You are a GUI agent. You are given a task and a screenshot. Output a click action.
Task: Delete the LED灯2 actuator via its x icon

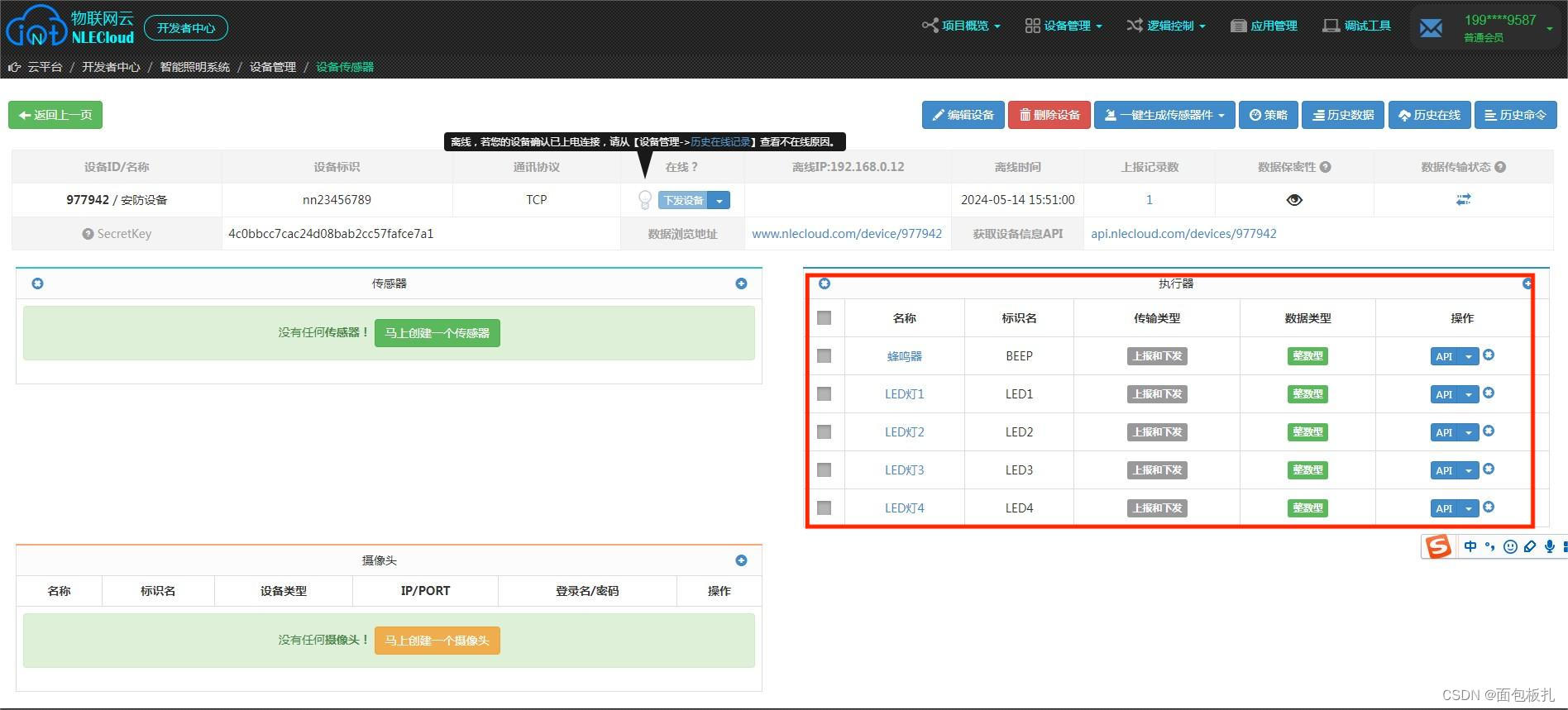[x=1489, y=431]
